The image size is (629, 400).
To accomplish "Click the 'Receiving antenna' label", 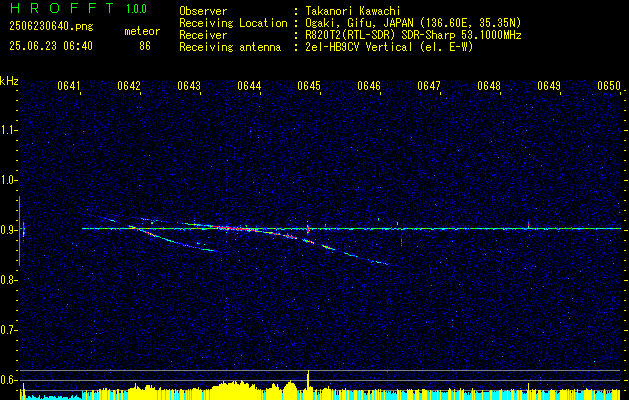I will point(230,47).
